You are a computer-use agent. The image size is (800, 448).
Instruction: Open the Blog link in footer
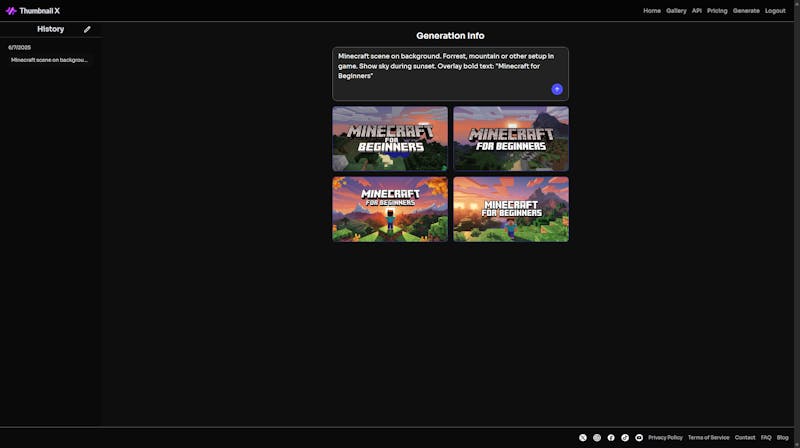point(782,437)
